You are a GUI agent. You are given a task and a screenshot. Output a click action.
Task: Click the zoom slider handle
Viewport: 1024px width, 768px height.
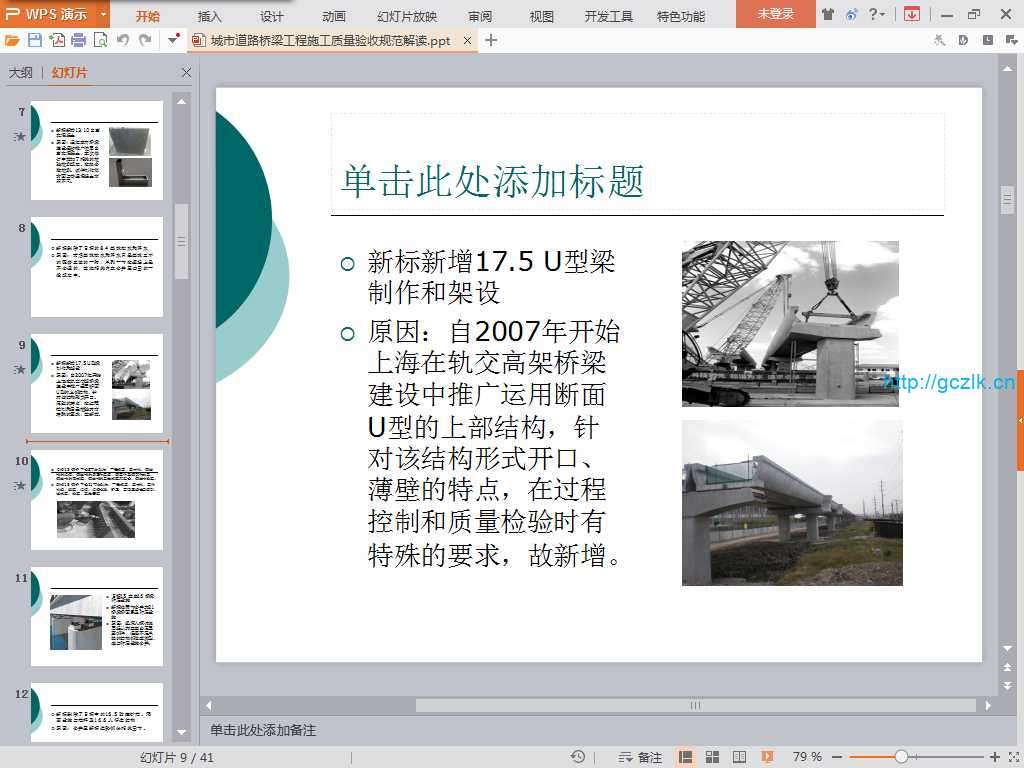(901, 757)
